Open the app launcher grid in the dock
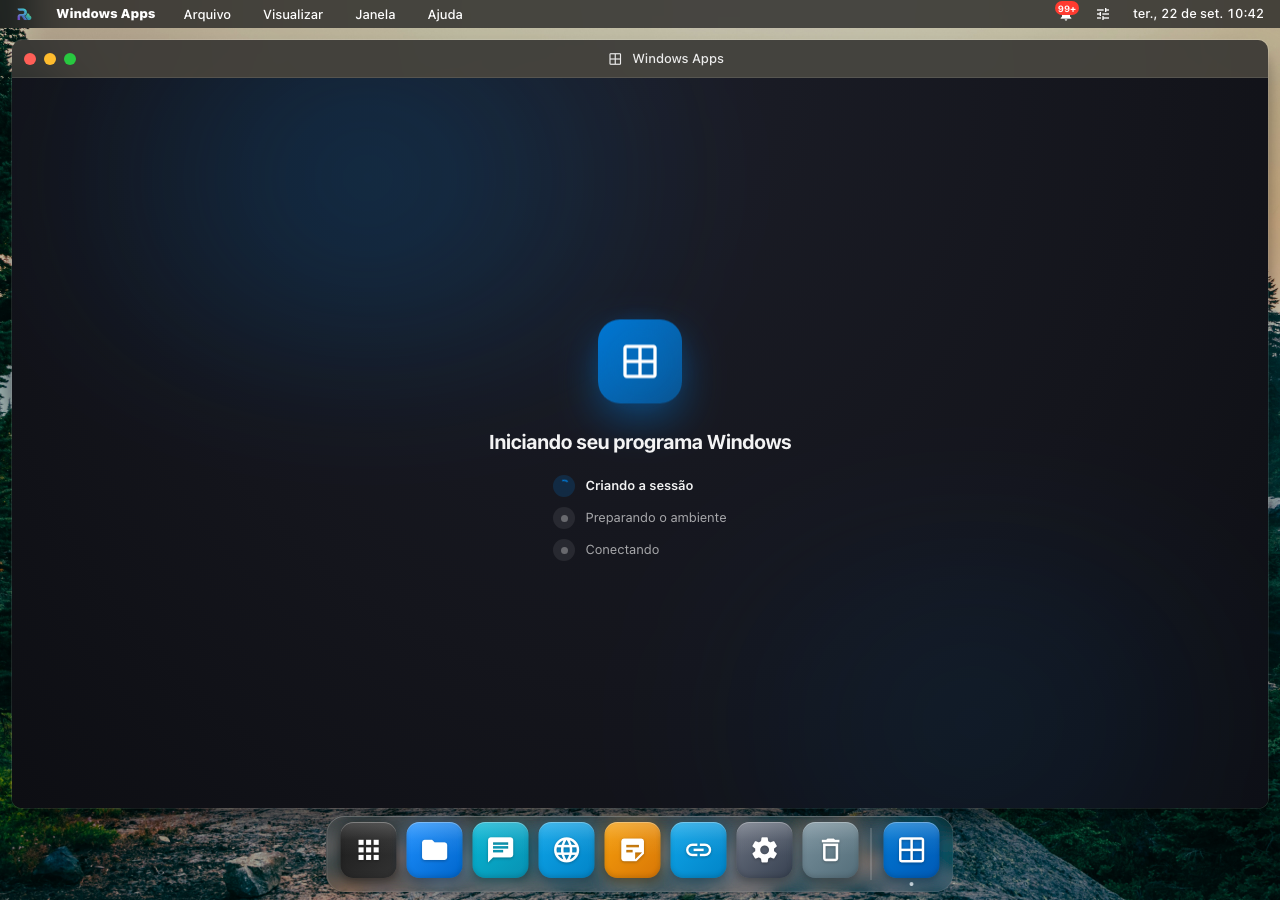Image resolution: width=1280 pixels, height=900 pixels. click(369, 850)
